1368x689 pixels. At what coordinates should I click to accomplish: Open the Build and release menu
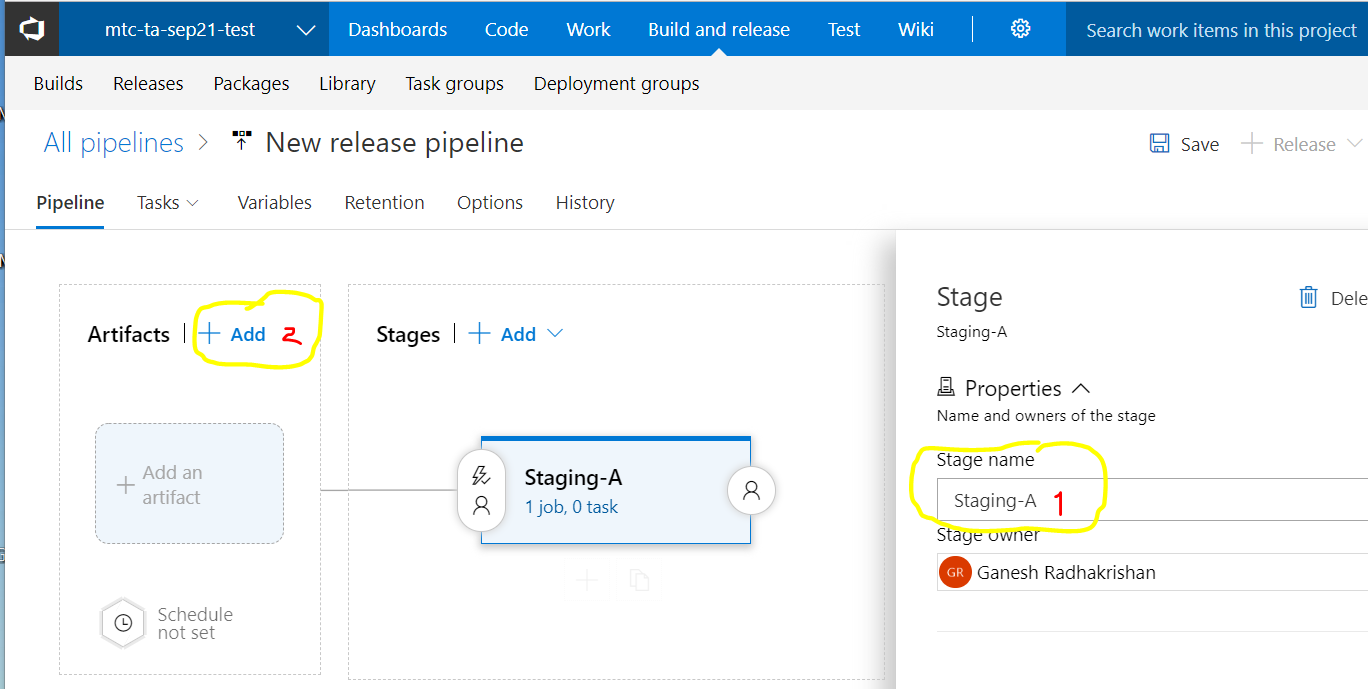[x=718, y=30]
